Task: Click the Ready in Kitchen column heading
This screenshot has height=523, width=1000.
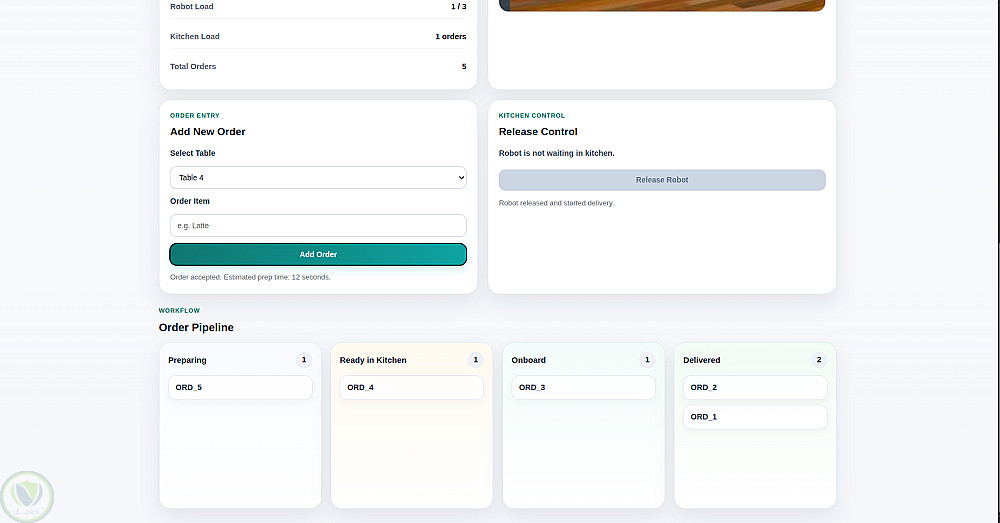Action: (x=373, y=360)
